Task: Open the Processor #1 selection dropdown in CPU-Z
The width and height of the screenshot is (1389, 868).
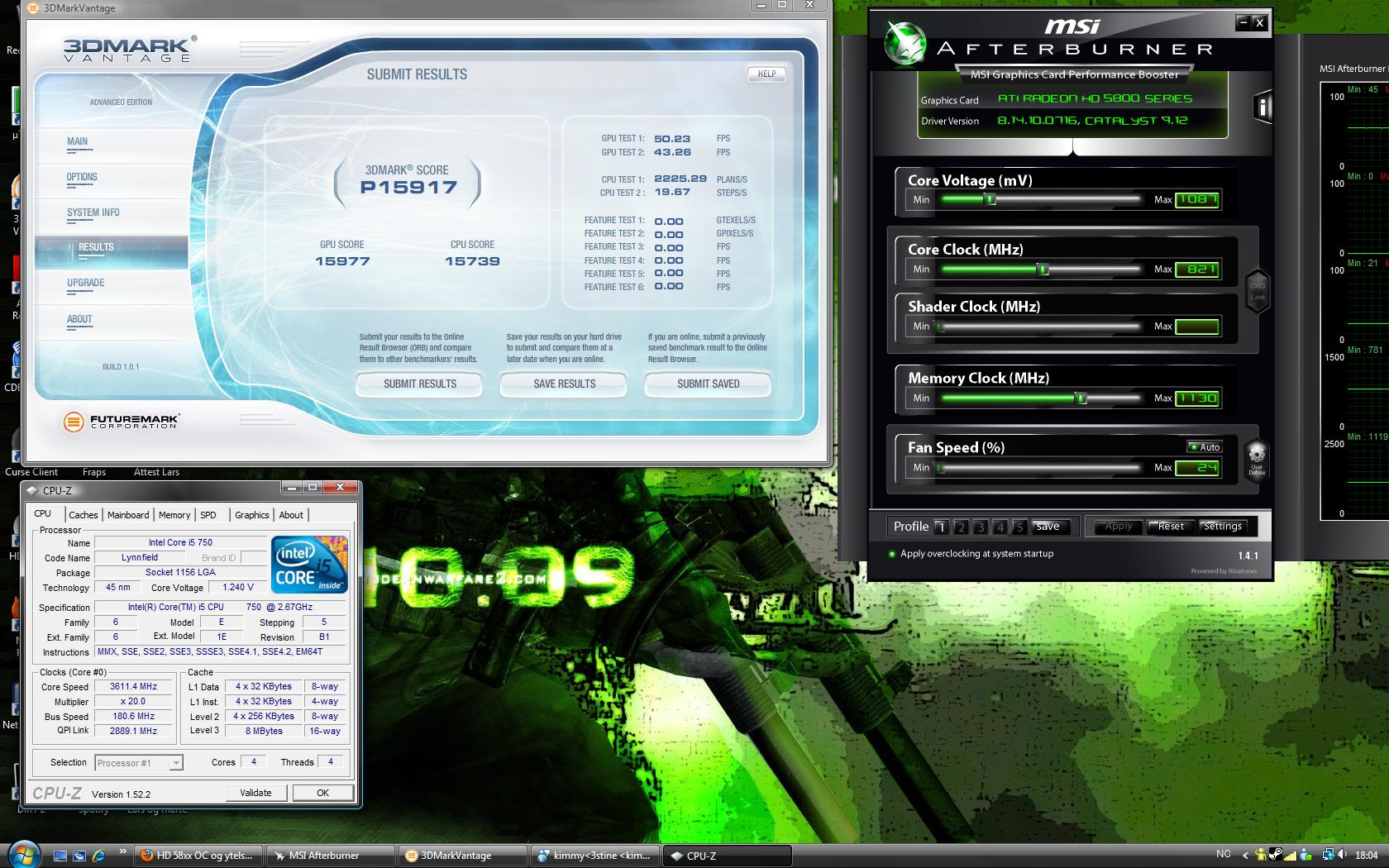Action: tap(139, 763)
